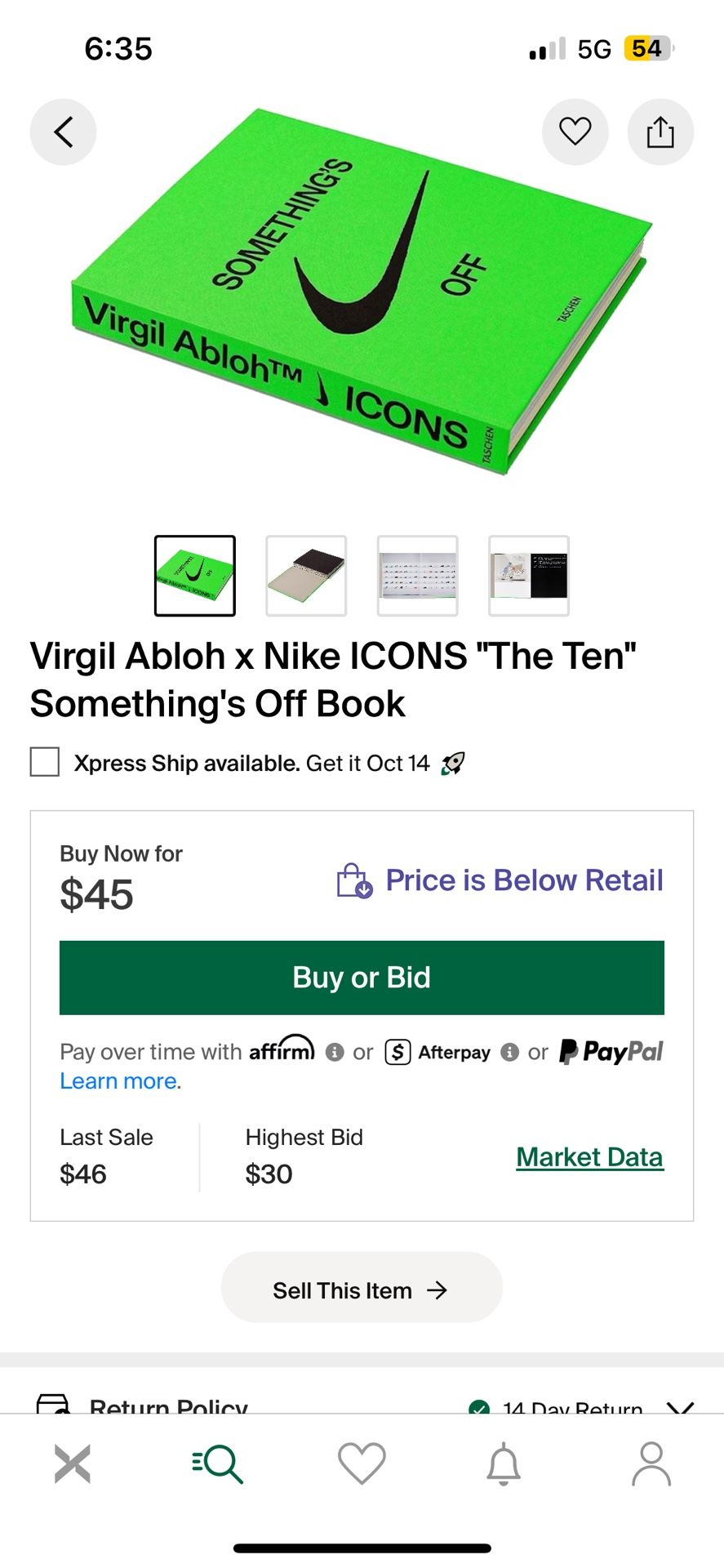The width and height of the screenshot is (724, 1568).
Task: Open the notifications bell
Action: pos(504,1463)
